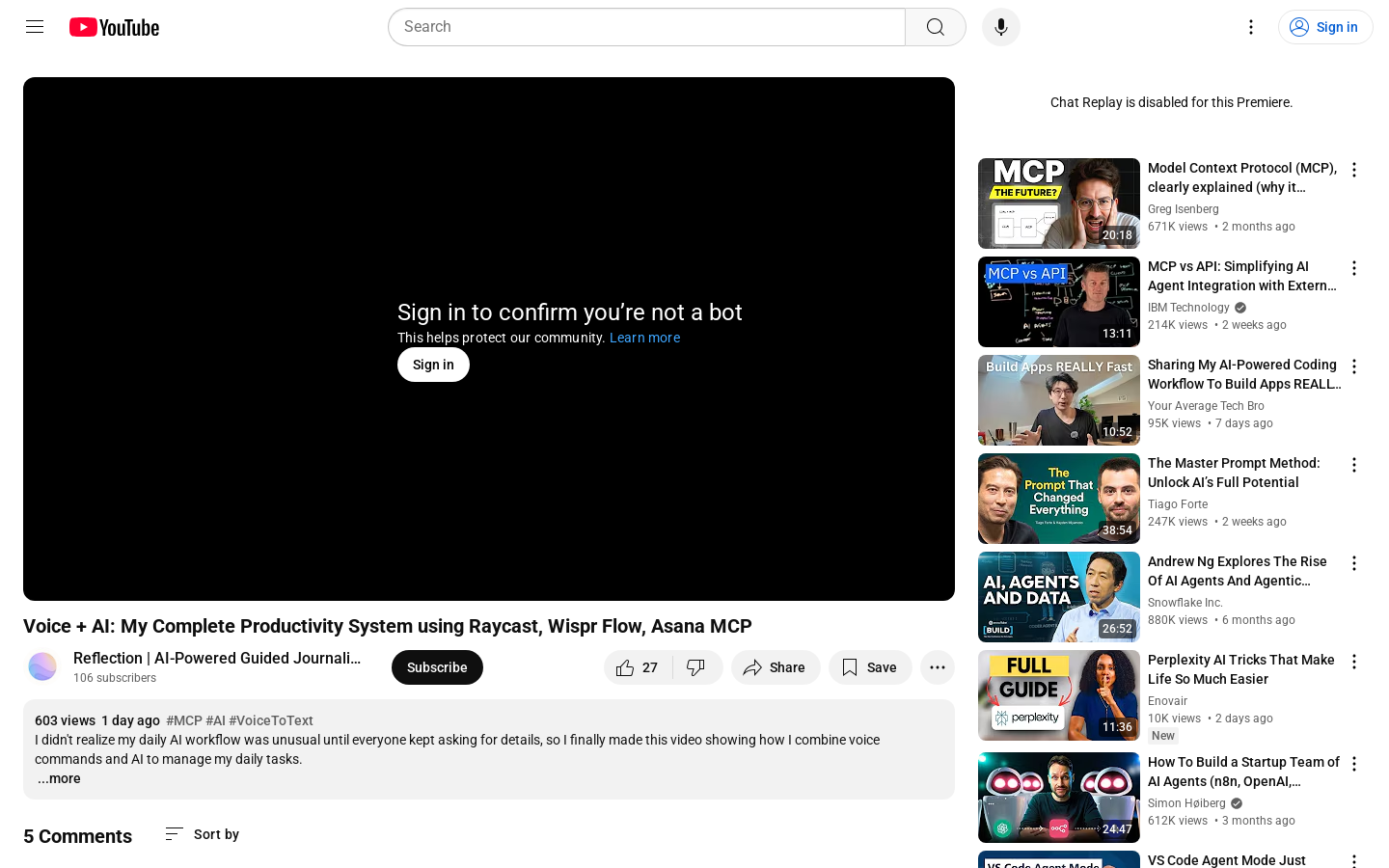Click Greg Isenberg channel name
Image resolution: width=1389 pixels, height=868 pixels.
[1184, 209]
